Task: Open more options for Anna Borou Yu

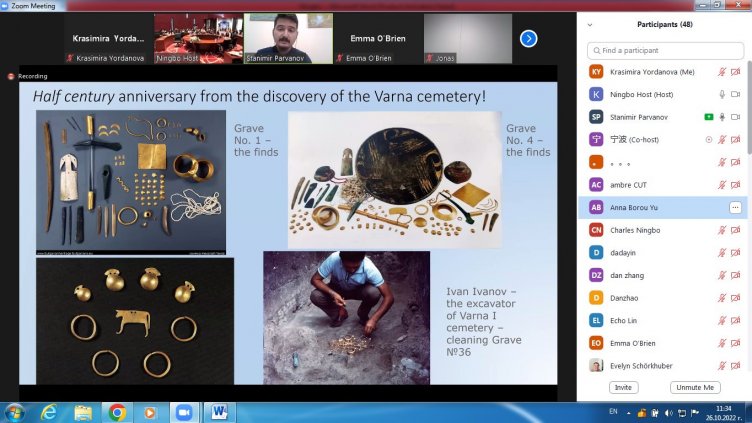Action: [735, 207]
